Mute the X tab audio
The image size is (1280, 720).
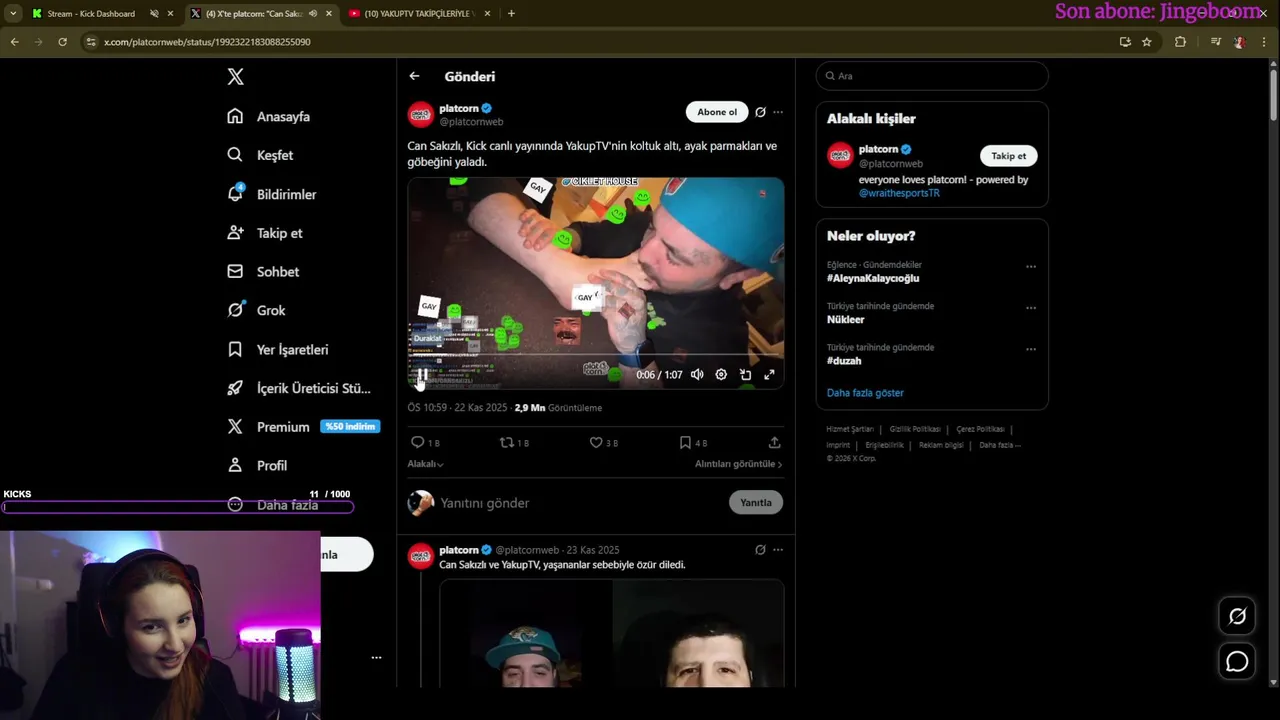tap(313, 14)
